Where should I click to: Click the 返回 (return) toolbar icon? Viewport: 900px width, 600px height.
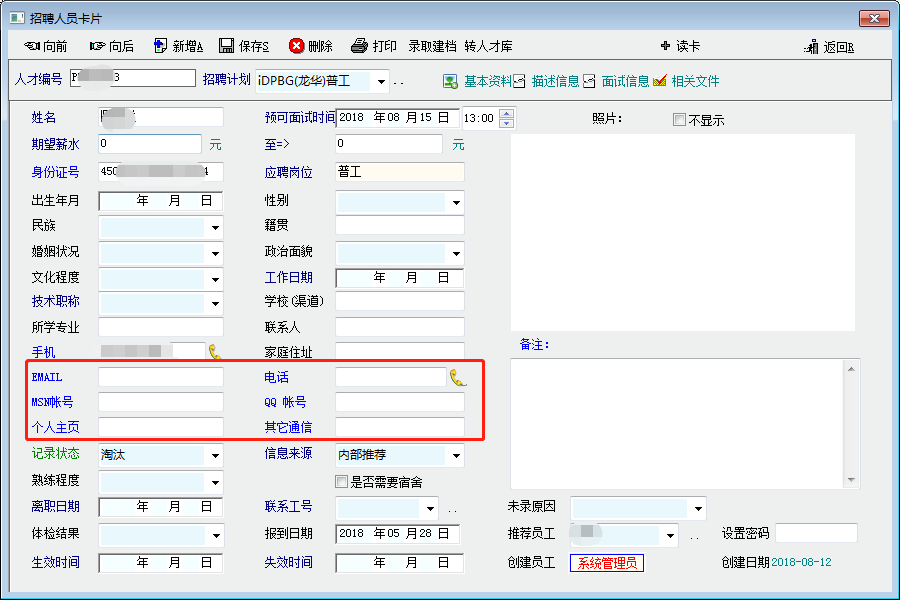point(812,47)
